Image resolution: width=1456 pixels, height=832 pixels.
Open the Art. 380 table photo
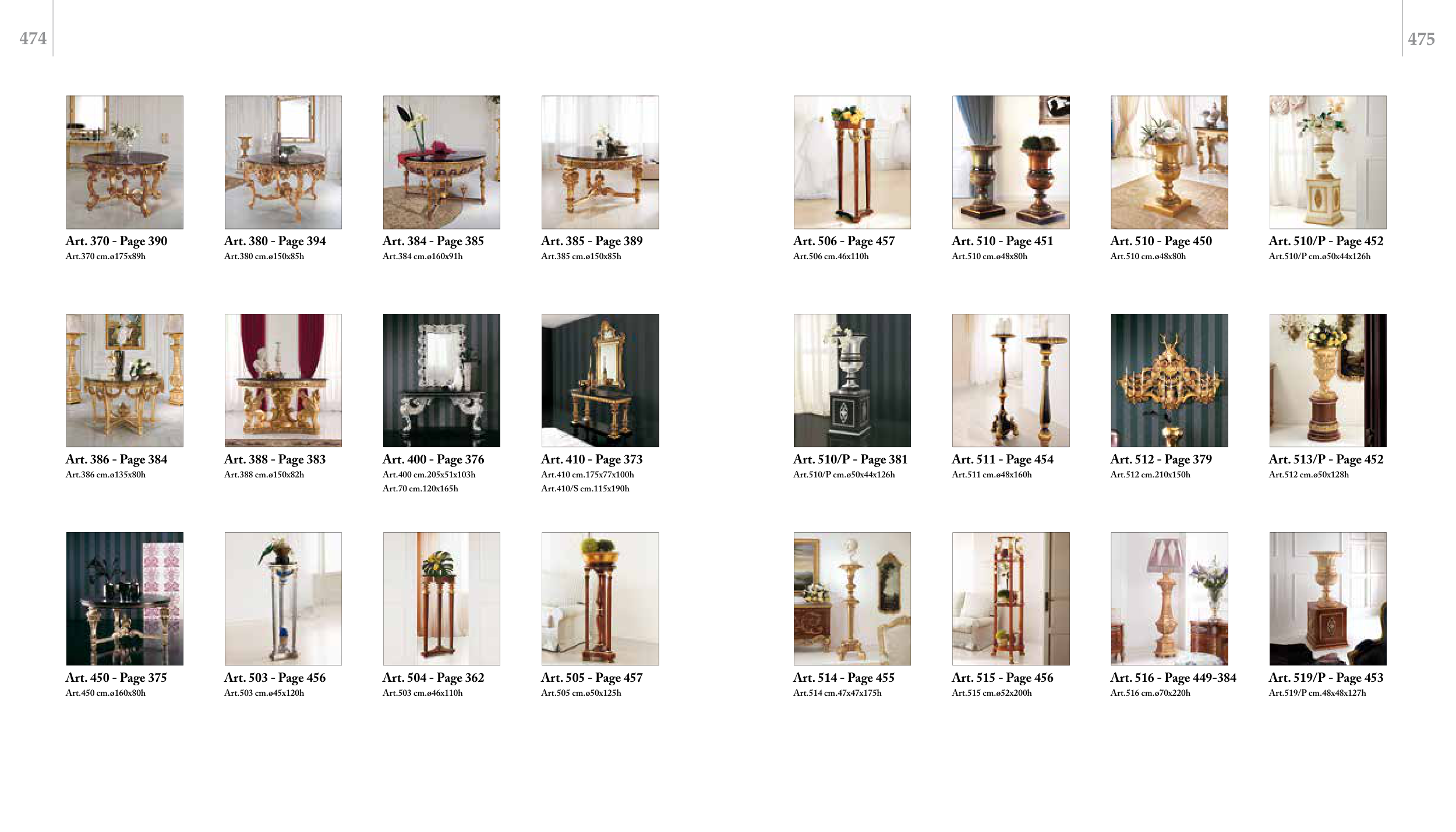(283, 162)
